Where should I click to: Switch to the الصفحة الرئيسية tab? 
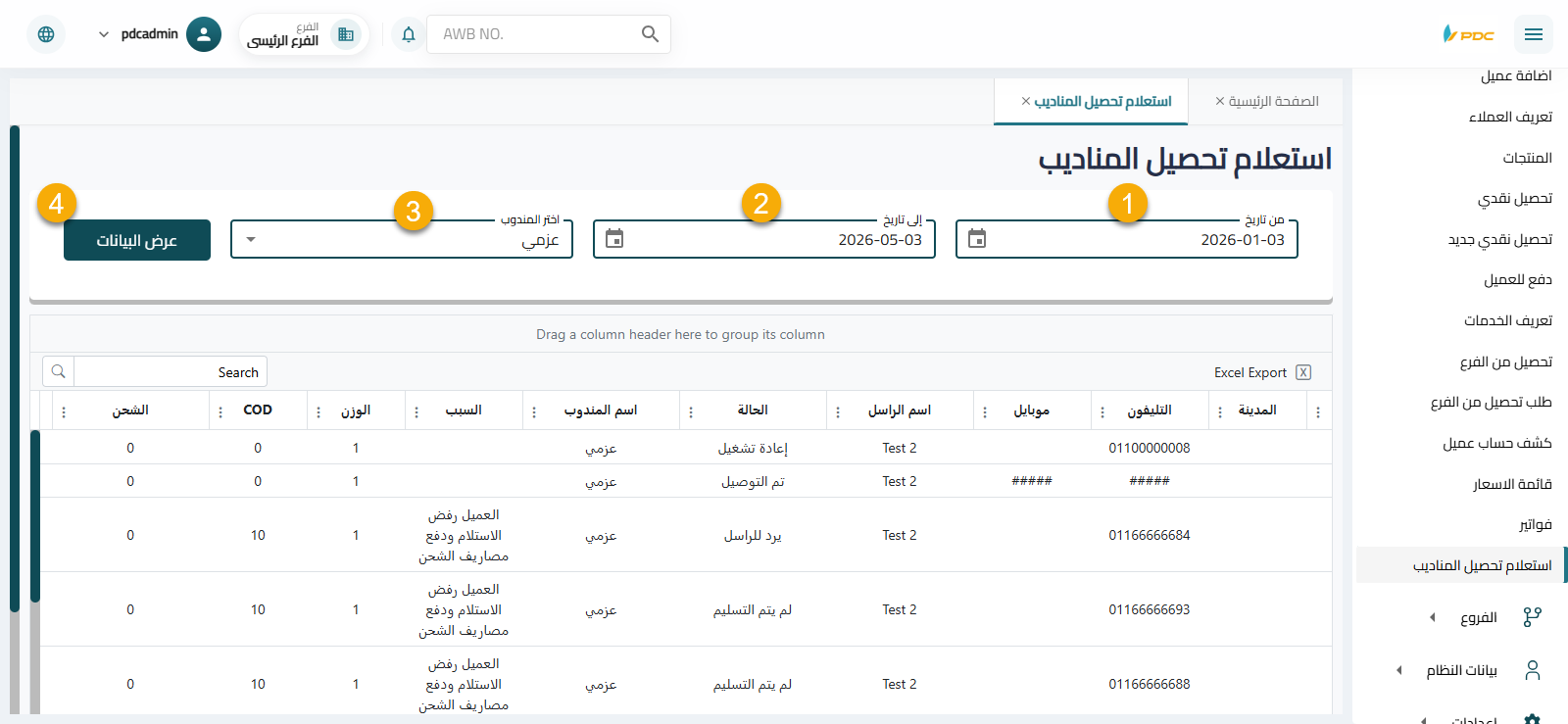tap(1274, 101)
